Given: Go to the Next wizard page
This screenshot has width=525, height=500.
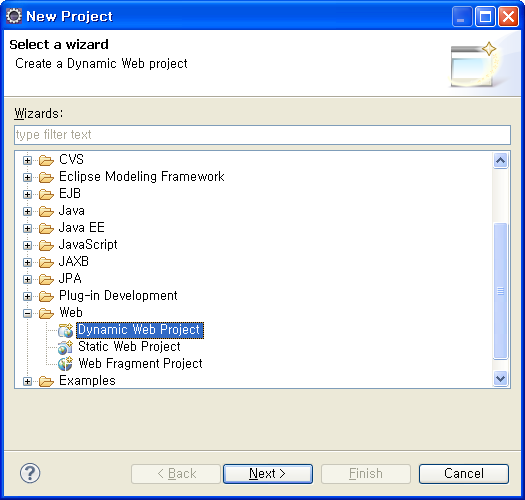Looking at the screenshot, I should click(268, 474).
